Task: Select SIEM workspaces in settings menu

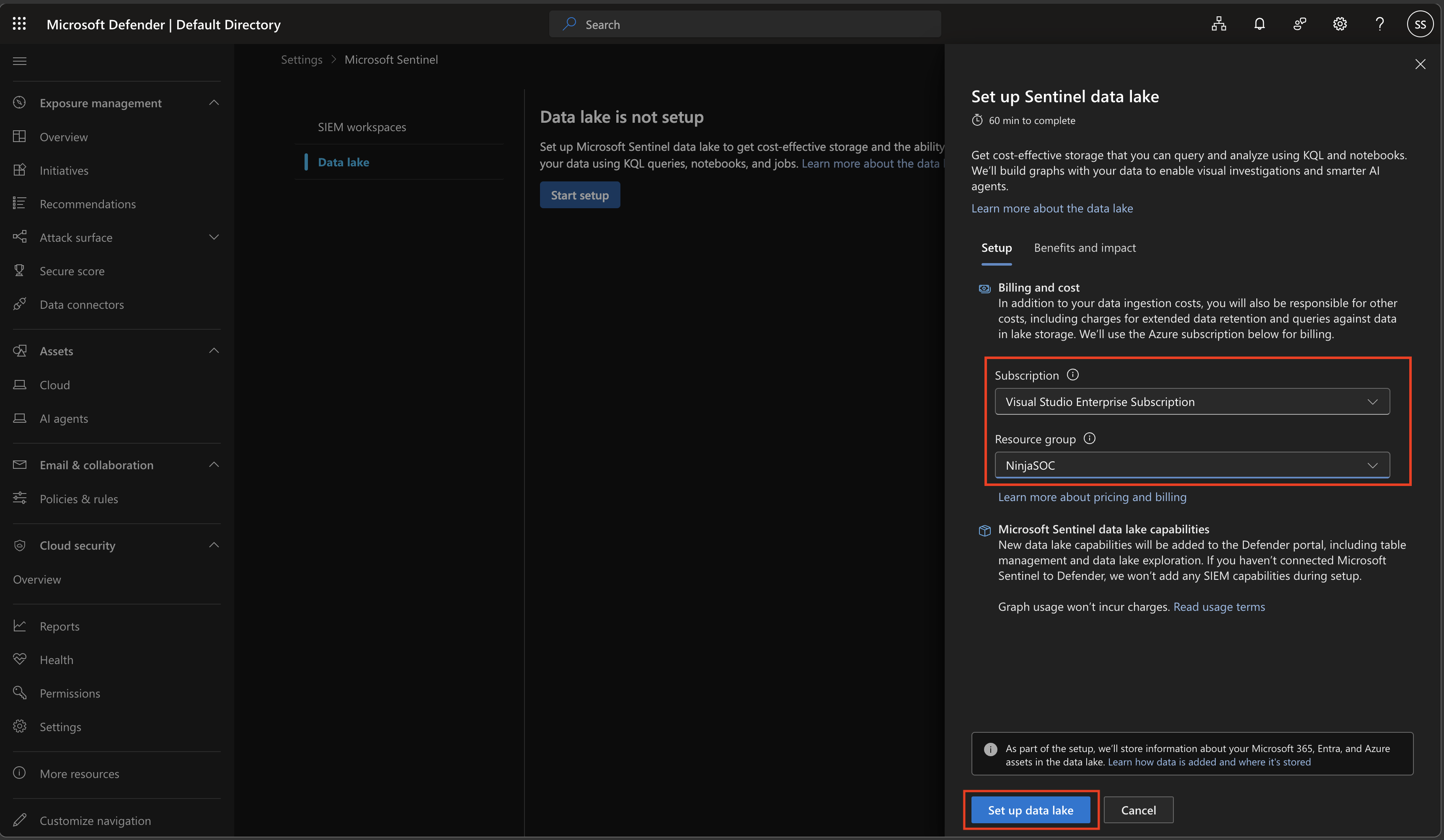Action: click(x=362, y=127)
